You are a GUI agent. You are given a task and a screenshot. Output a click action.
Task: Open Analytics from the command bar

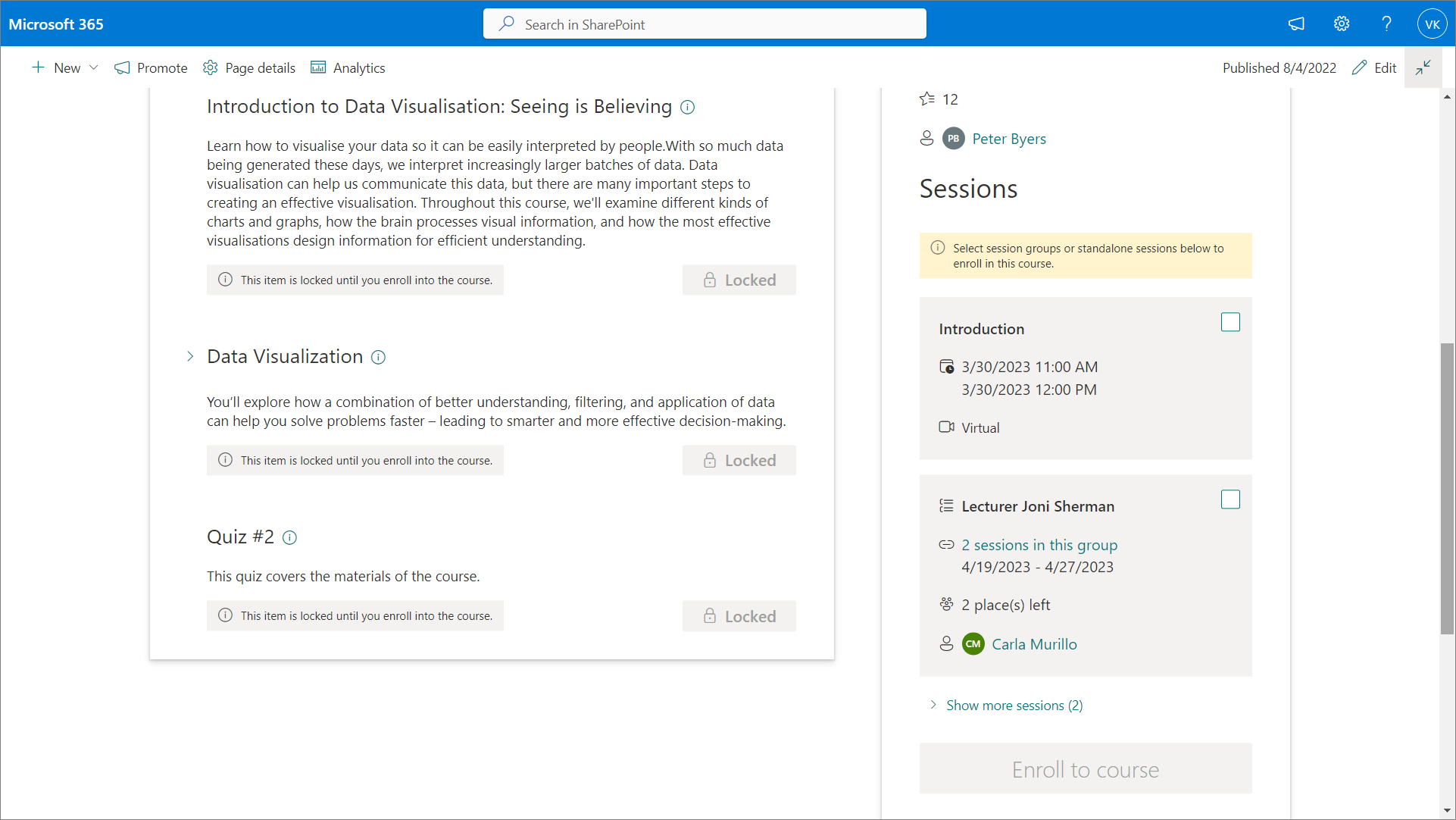(x=348, y=67)
